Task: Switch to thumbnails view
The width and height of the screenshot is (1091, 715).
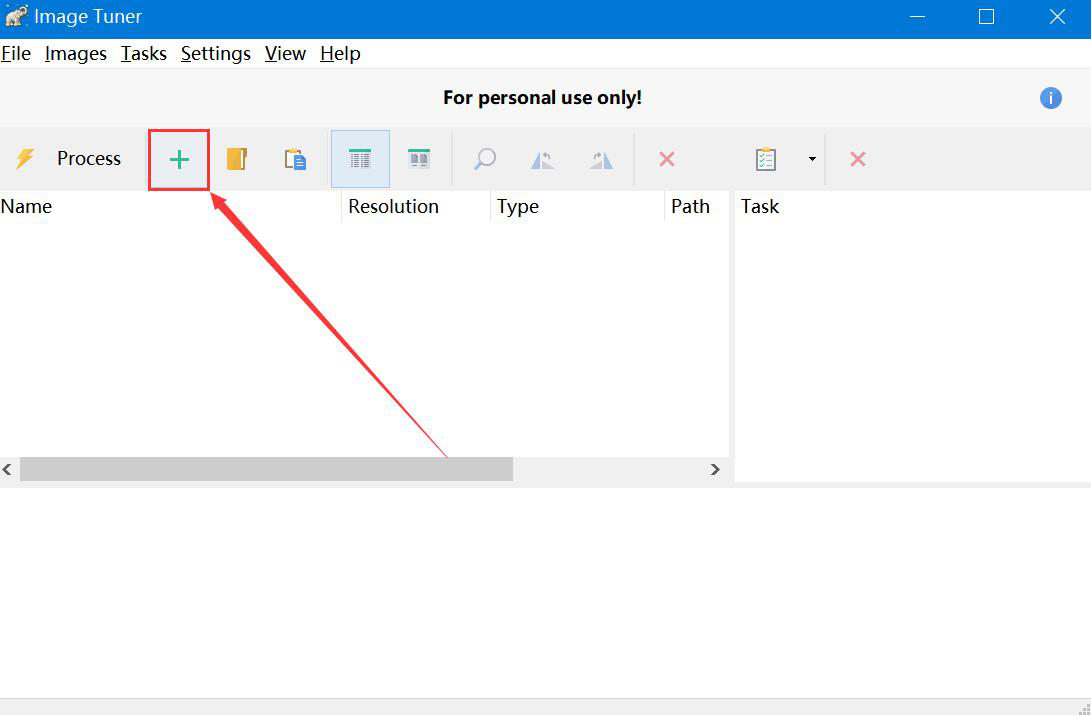Action: click(x=418, y=159)
